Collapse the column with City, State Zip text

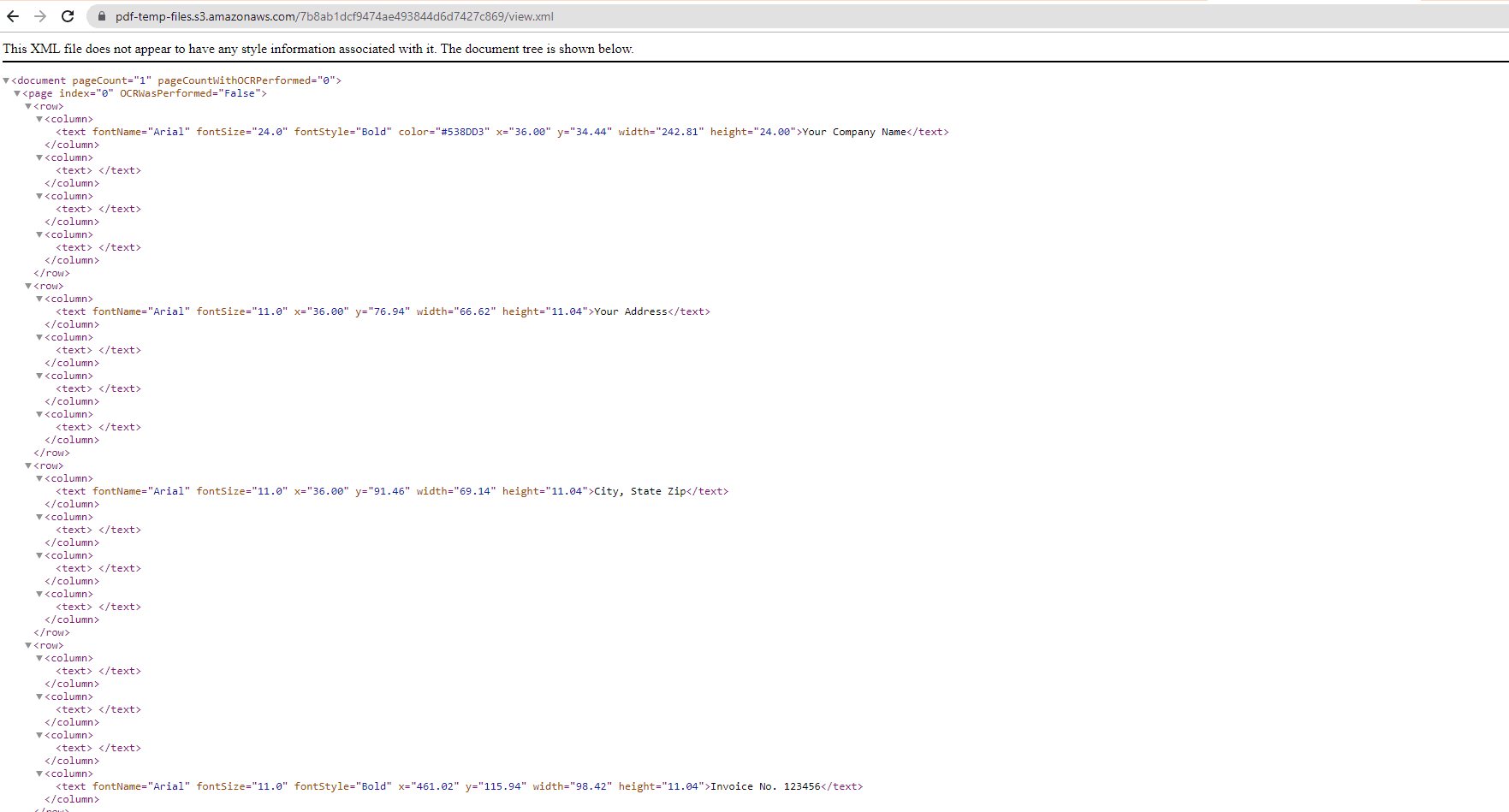click(39, 478)
